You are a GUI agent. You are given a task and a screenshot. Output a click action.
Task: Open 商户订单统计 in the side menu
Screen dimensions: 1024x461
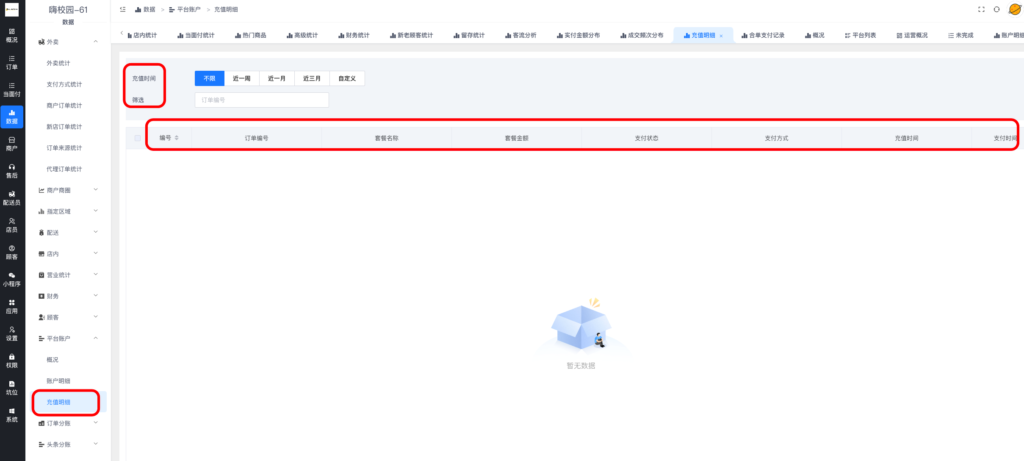64,105
